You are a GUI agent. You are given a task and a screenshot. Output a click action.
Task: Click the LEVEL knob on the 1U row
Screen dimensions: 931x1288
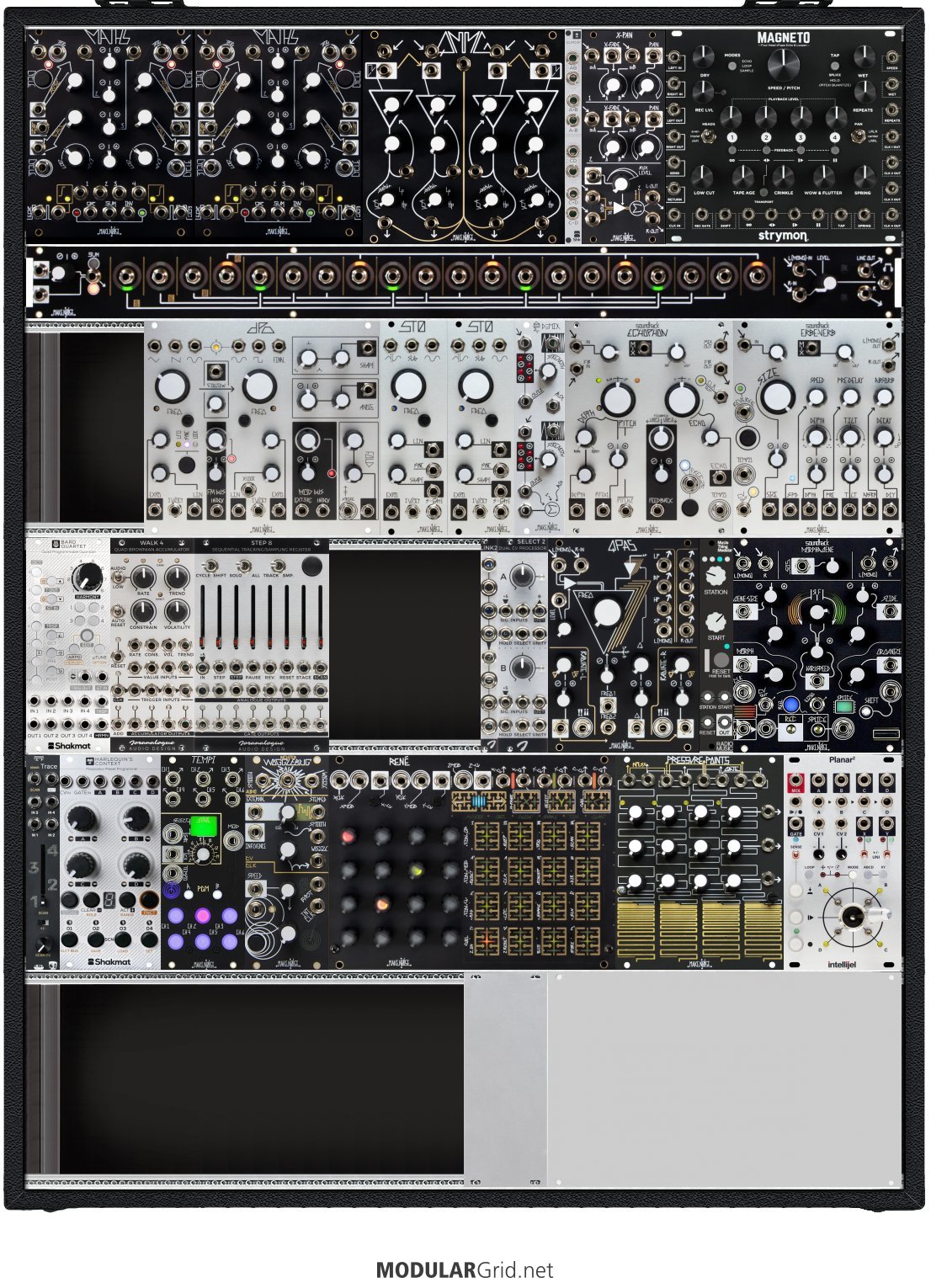point(830,283)
